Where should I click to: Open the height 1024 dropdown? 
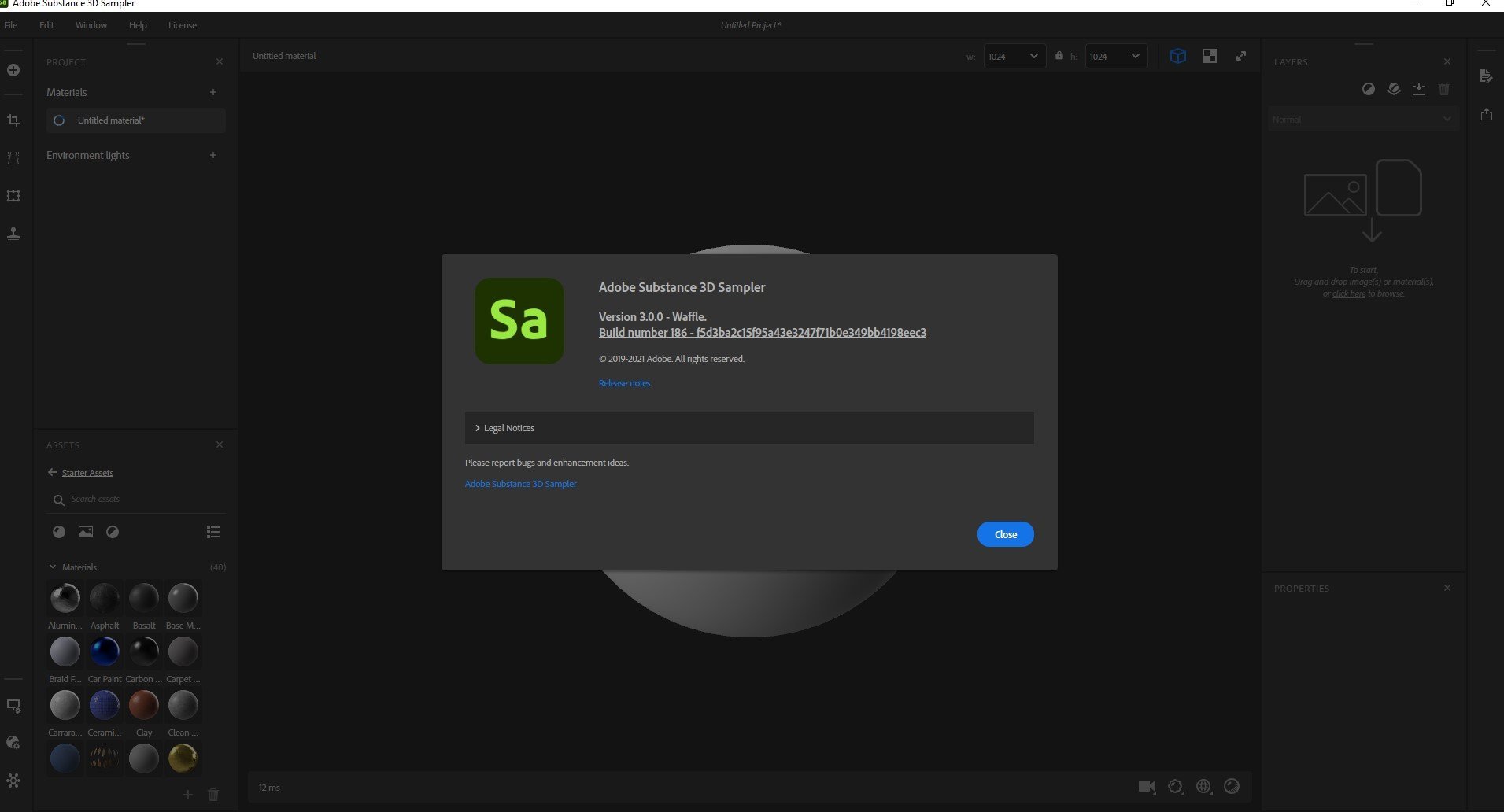click(x=1117, y=56)
